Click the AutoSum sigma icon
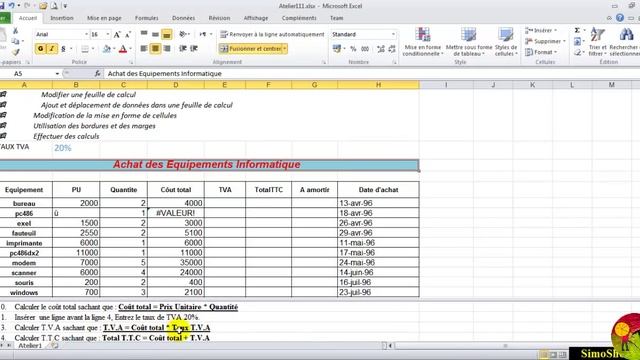The width and height of the screenshot is (640, 360). (577, 30)
